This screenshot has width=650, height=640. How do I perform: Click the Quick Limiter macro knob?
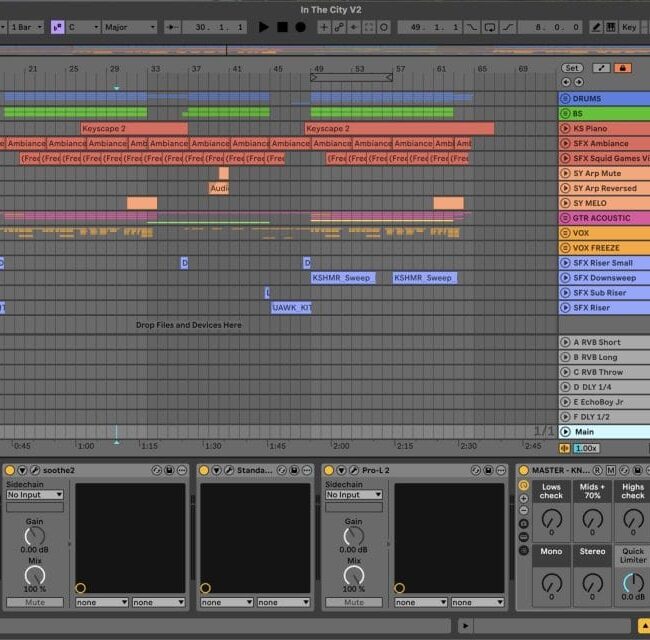(x=632, y=583)
